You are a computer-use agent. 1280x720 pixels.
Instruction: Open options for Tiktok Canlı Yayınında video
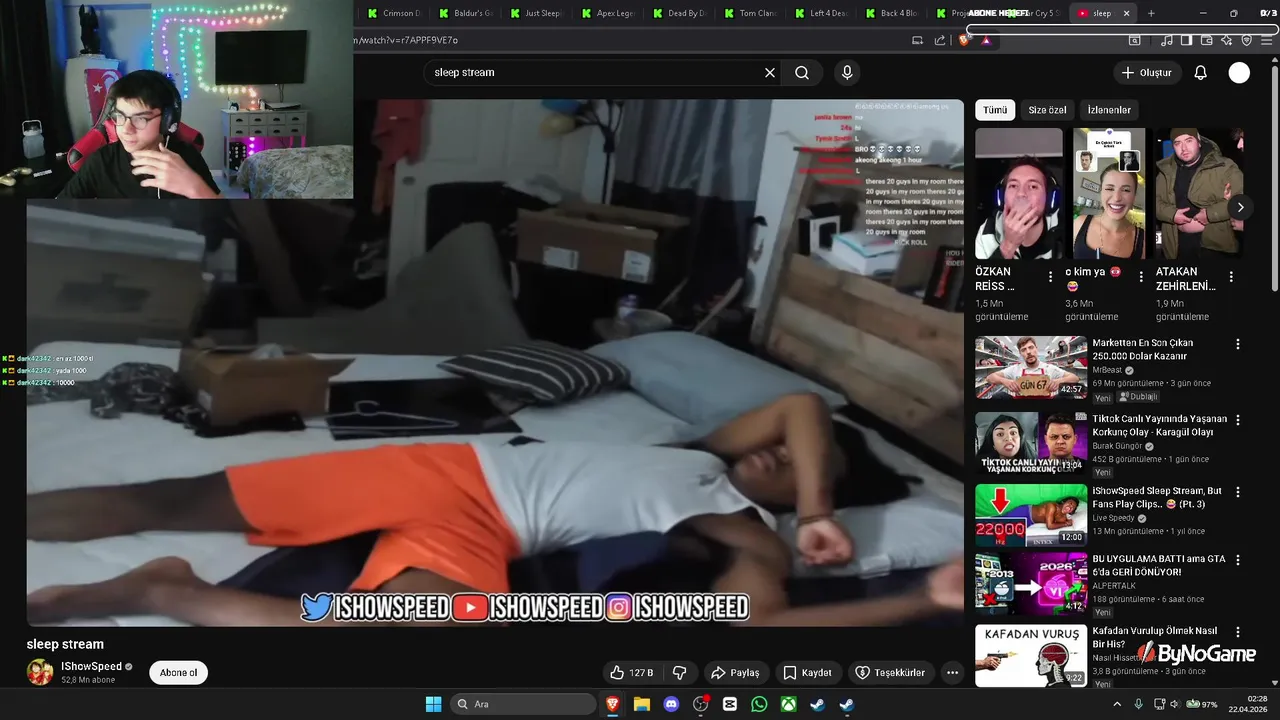(1237, 420)
